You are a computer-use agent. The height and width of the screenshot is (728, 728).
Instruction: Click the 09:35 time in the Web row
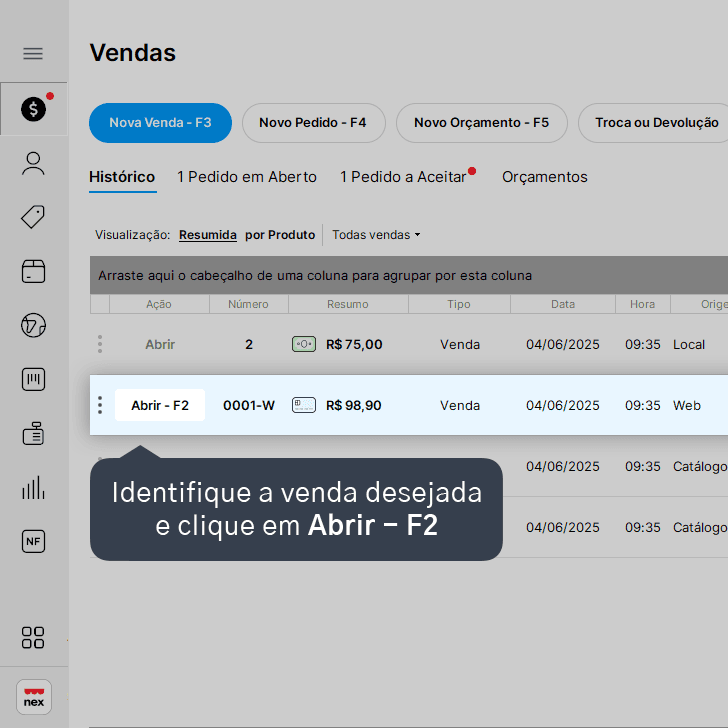tap(643, 405)
